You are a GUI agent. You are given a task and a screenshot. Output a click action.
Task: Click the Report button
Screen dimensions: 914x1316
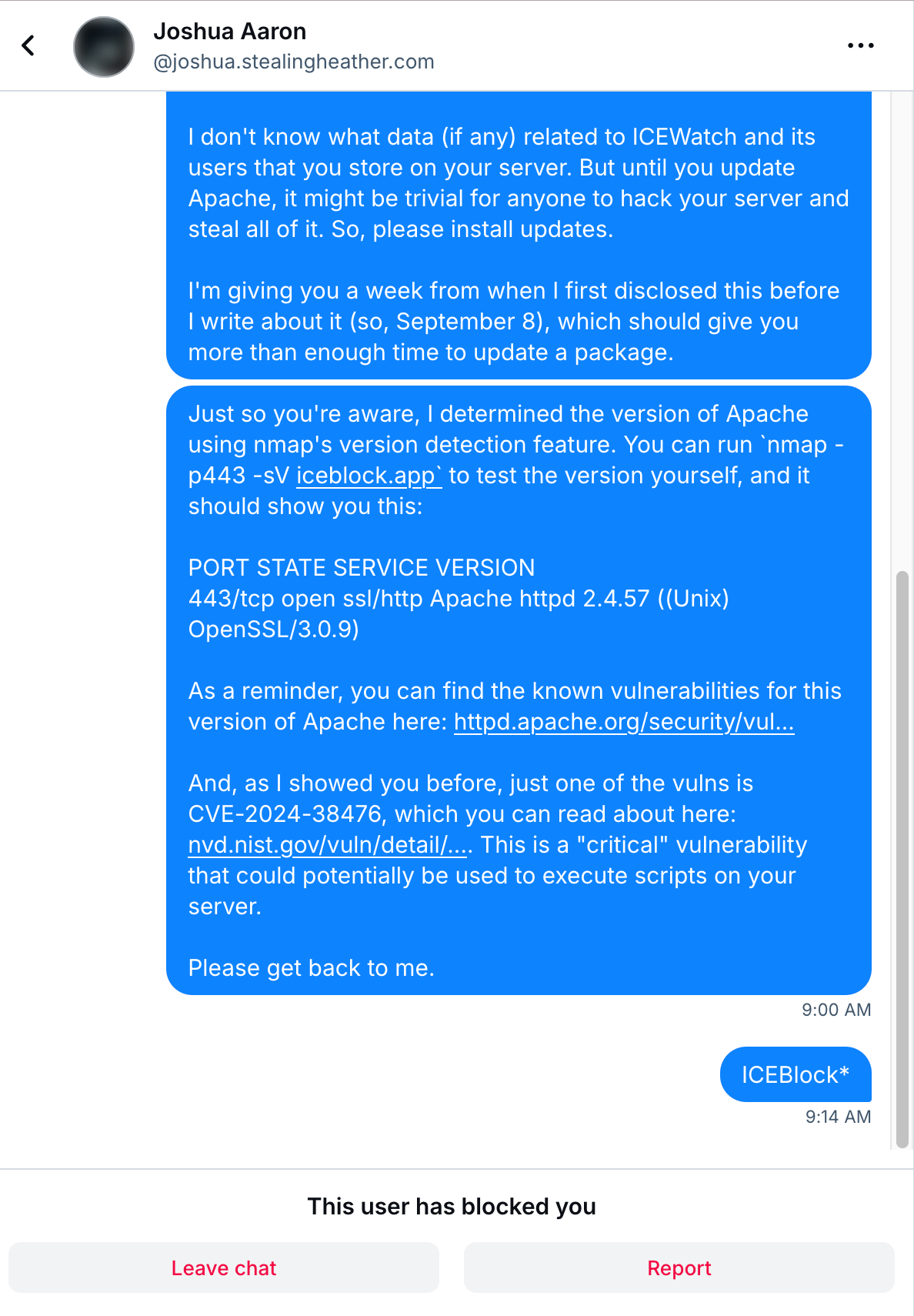679,1268
